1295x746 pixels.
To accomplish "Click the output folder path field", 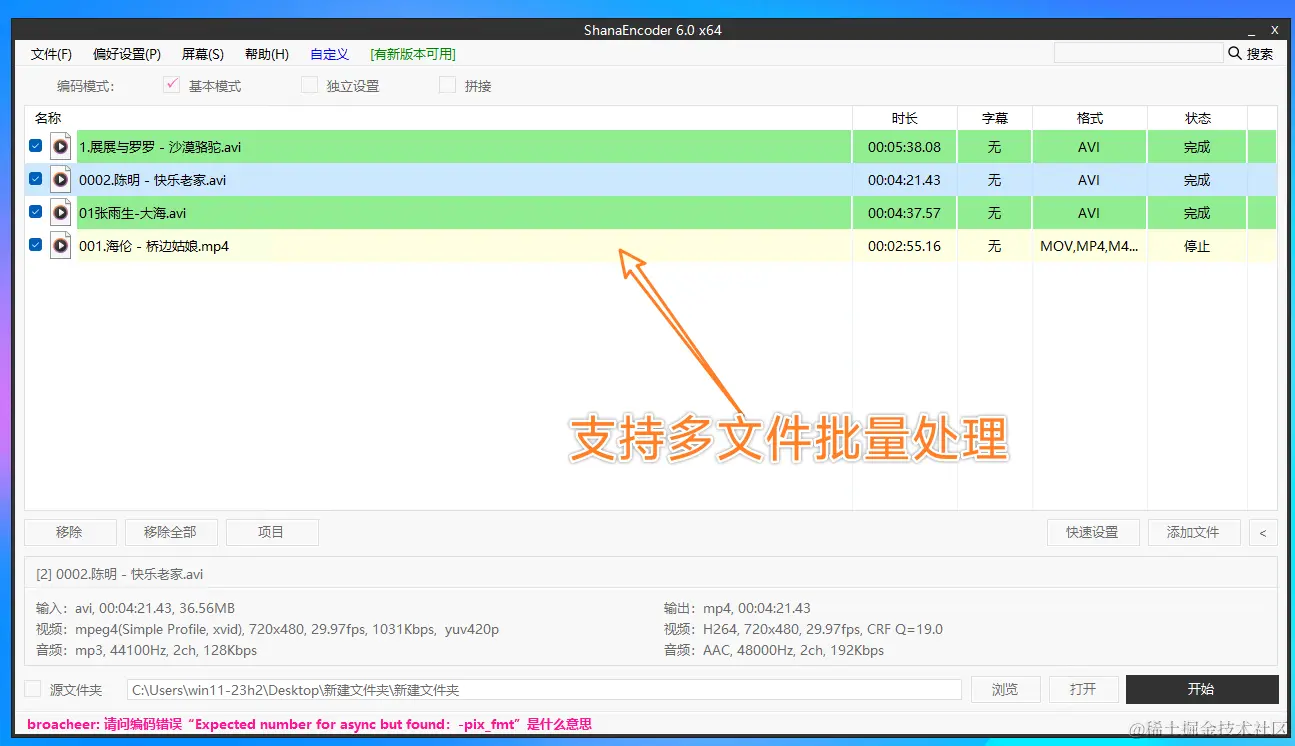I will [544, 690].
